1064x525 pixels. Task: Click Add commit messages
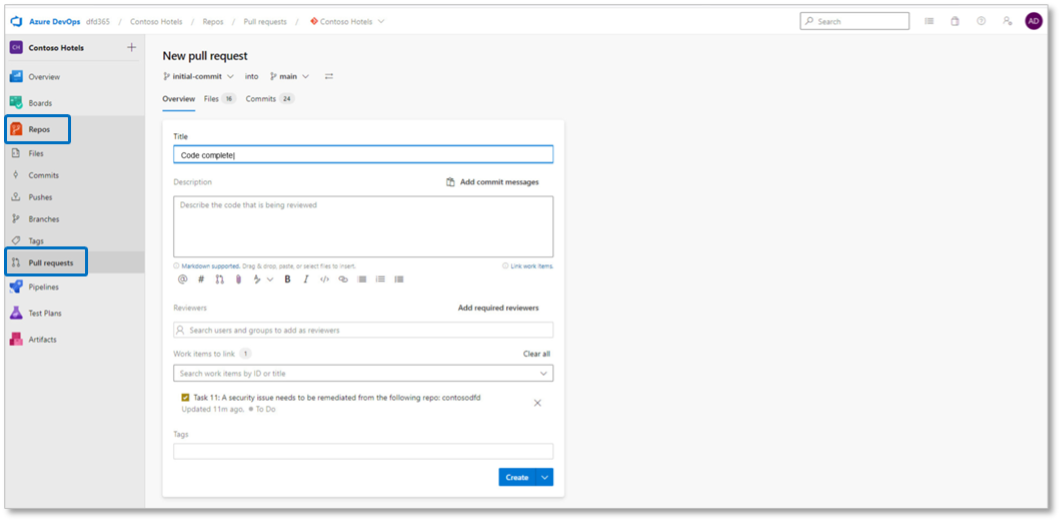492,182
